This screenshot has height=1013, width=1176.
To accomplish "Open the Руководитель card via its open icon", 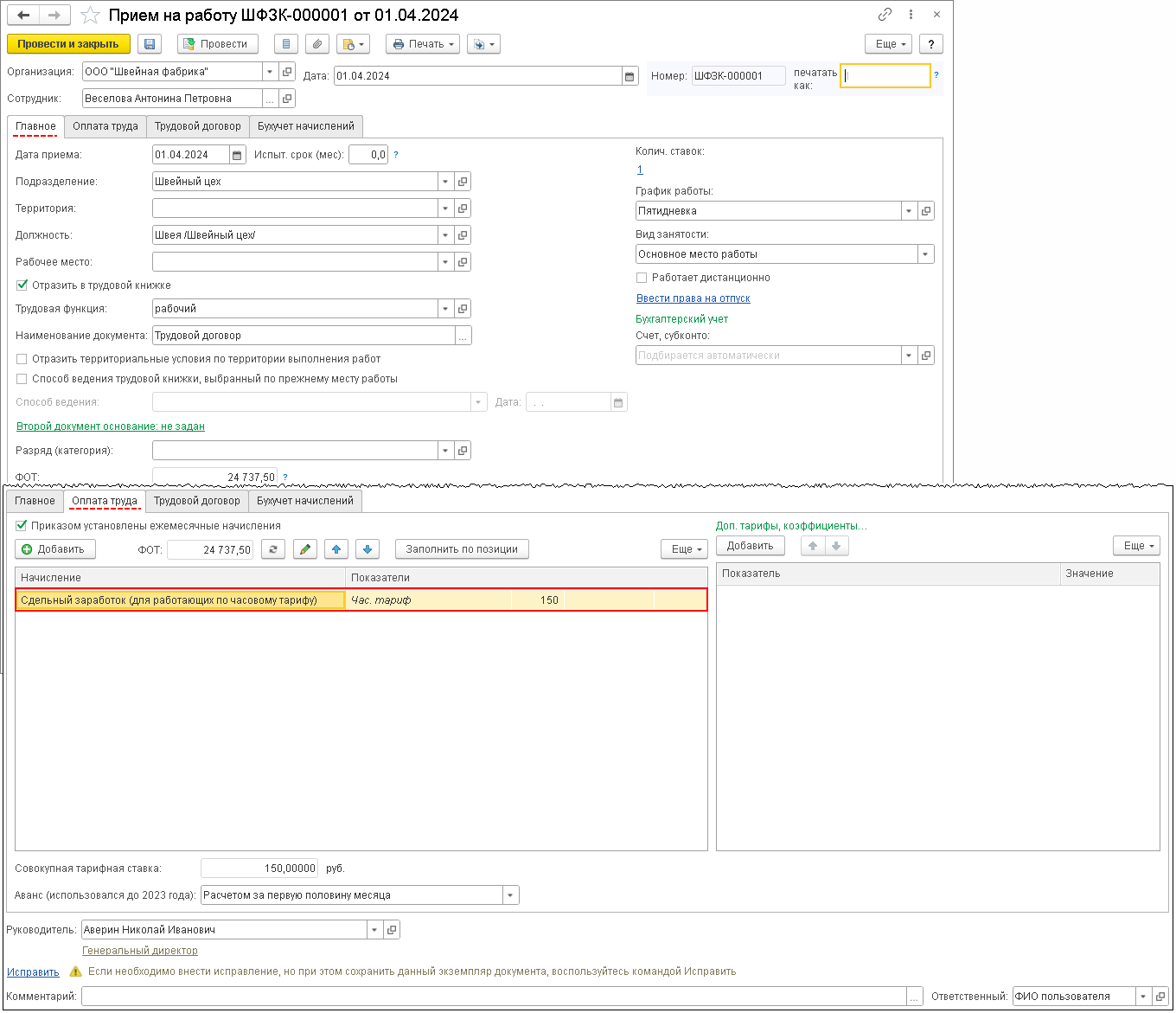I will pos(392,930).
